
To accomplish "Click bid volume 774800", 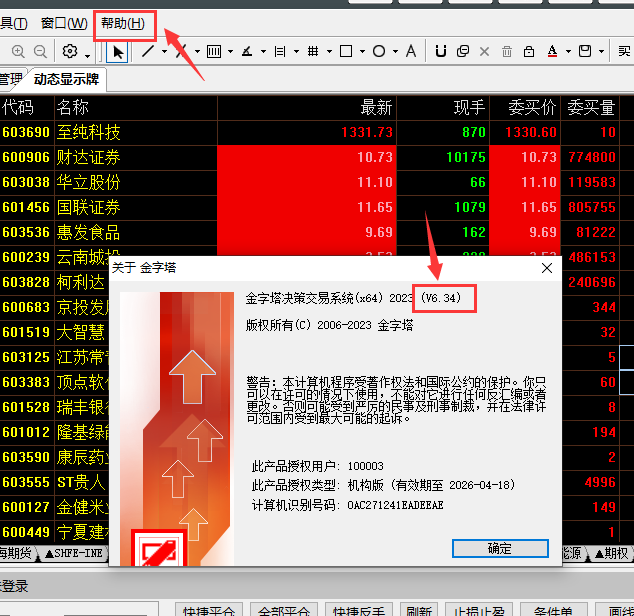I will (592, 157).
